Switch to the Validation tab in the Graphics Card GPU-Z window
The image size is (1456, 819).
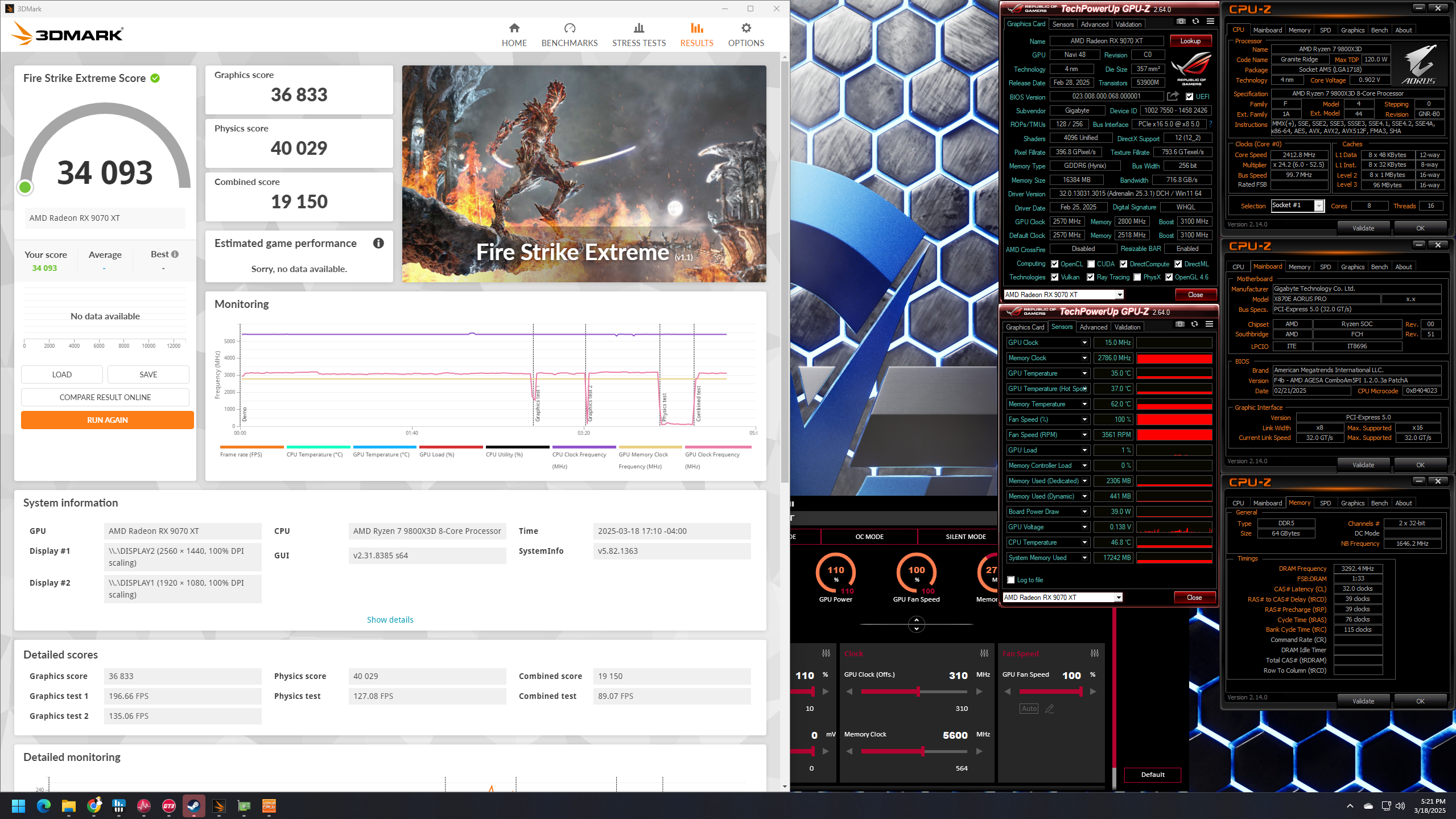[x=1128, y=24]
